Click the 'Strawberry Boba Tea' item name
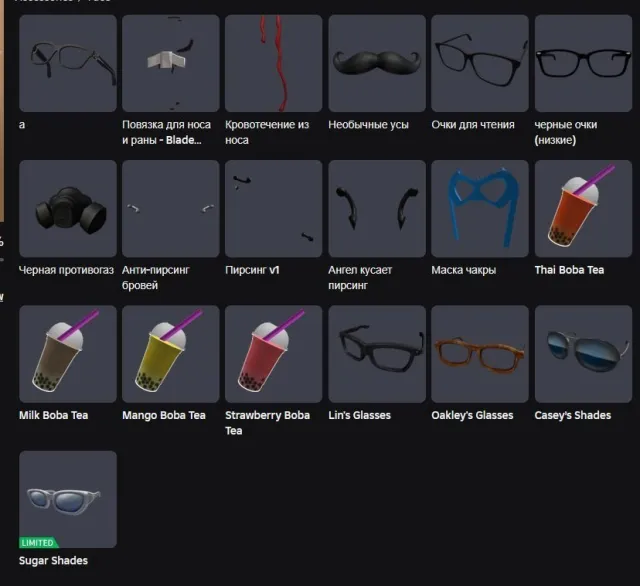640x586 pixels. point(267,423)
